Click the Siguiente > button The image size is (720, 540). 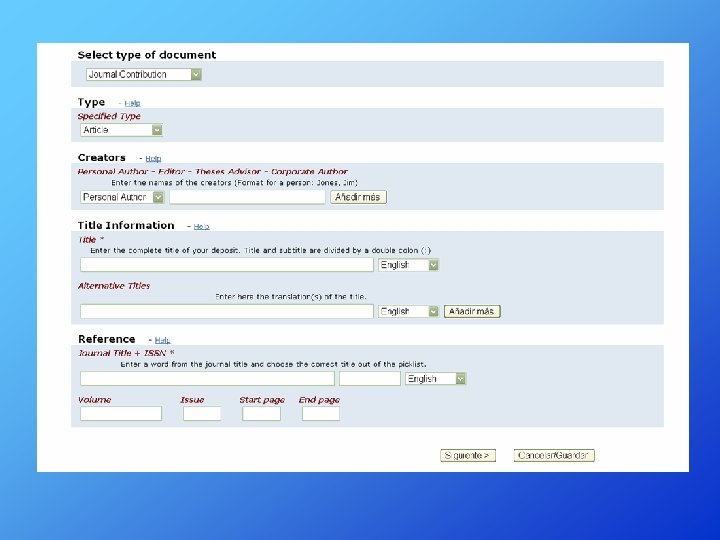pos(468,456)
